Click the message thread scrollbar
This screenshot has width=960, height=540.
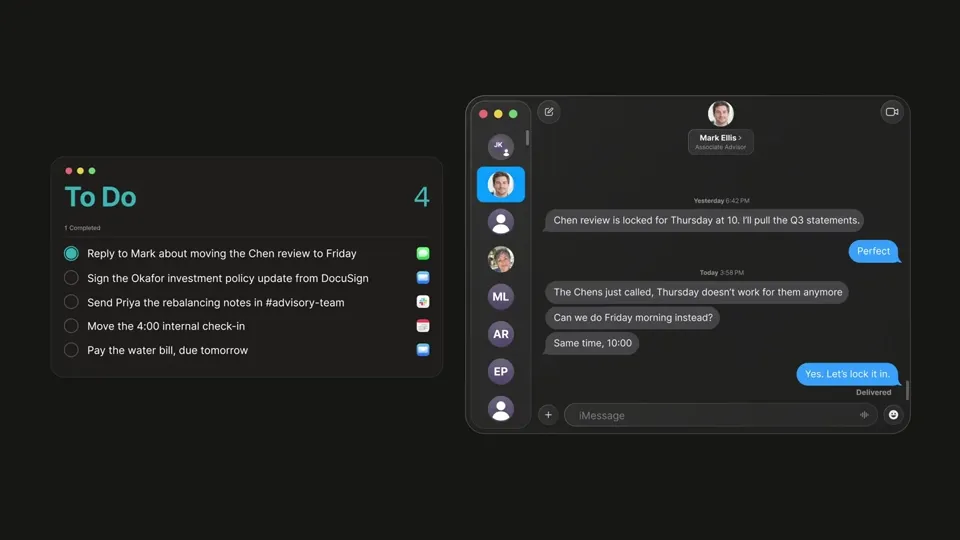pyautogui.click(x=907, y=390)
